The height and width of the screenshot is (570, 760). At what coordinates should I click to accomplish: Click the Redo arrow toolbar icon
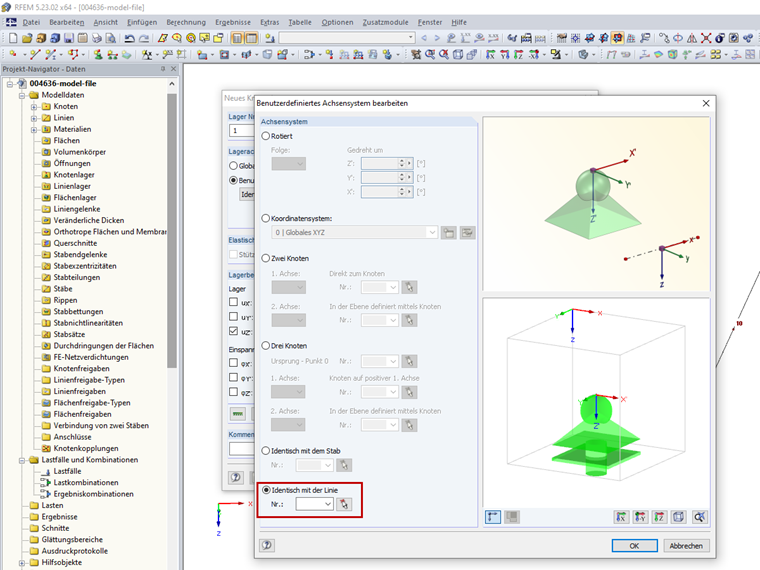pyautogui.click(x=144, y=38)
